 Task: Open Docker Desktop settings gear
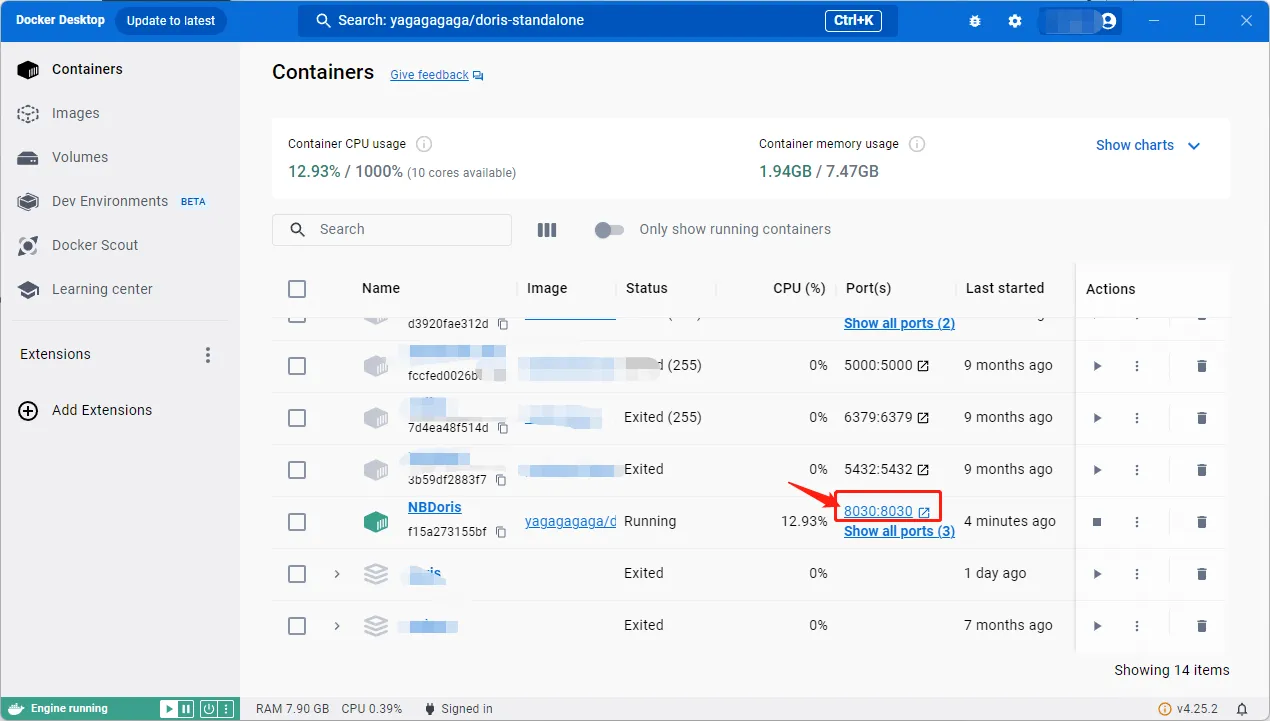click(1015, 21)
